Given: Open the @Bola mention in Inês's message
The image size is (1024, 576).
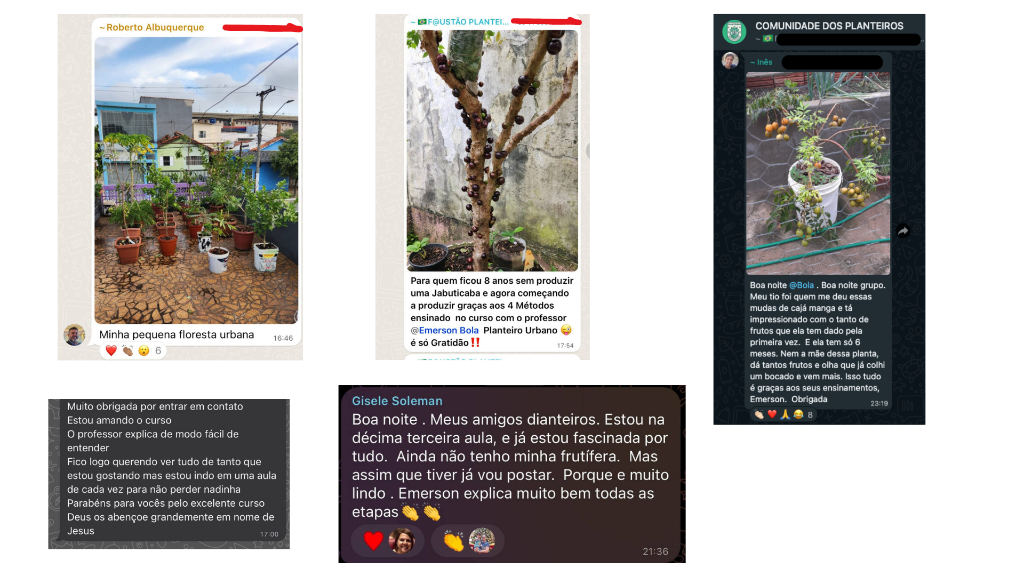Looking at the screenshot, I should point(801,285).
